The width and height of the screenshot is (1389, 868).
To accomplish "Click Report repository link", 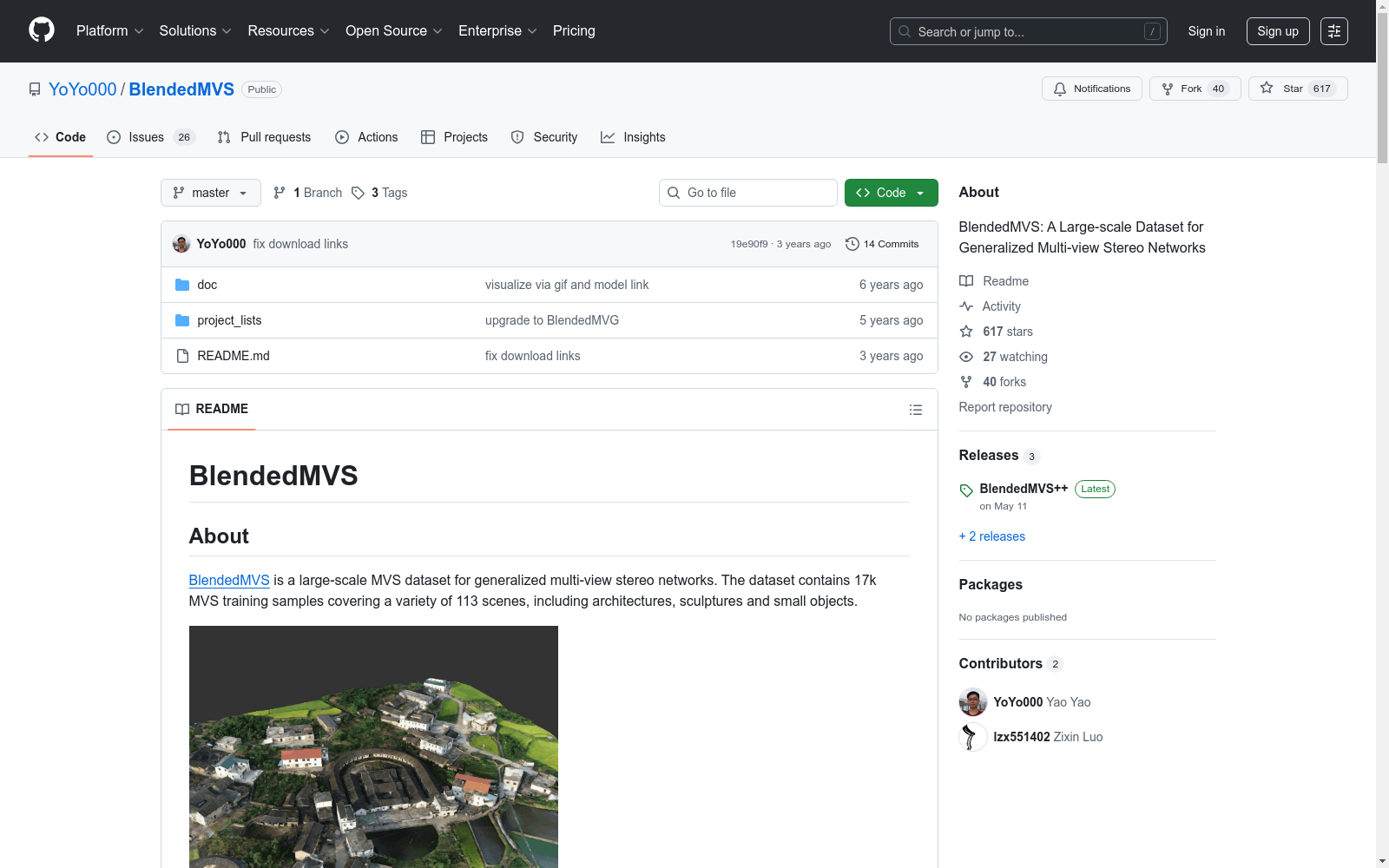I will click(x=1005, y=407).
